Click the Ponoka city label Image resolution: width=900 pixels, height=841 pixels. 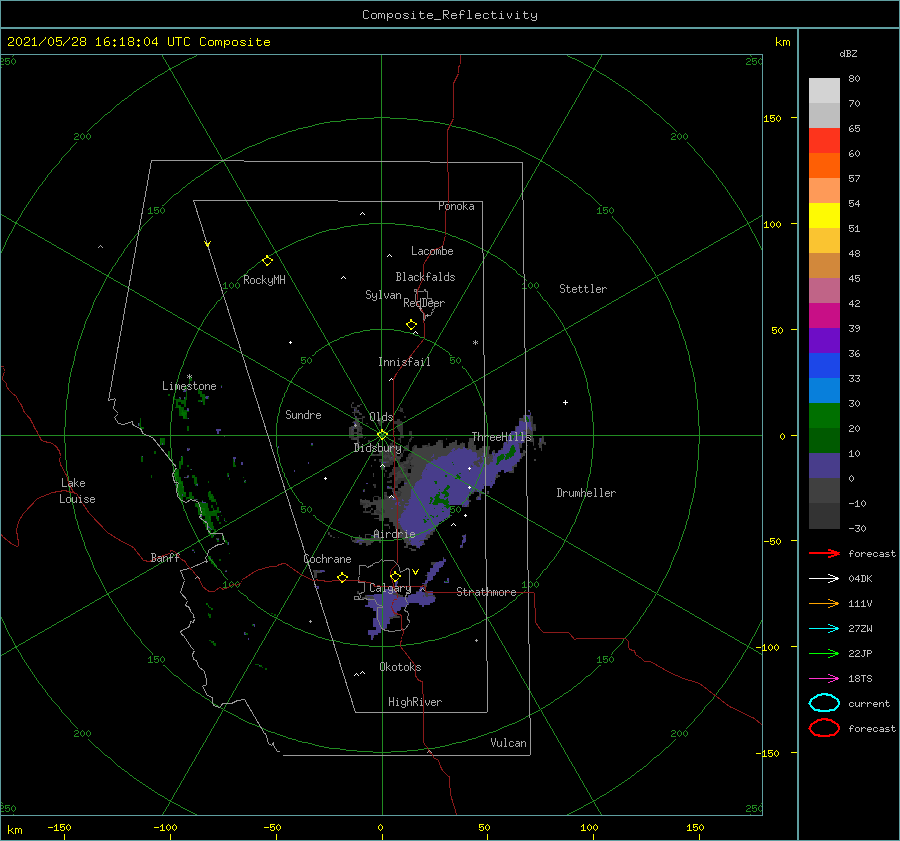click(x=456, y=206)
